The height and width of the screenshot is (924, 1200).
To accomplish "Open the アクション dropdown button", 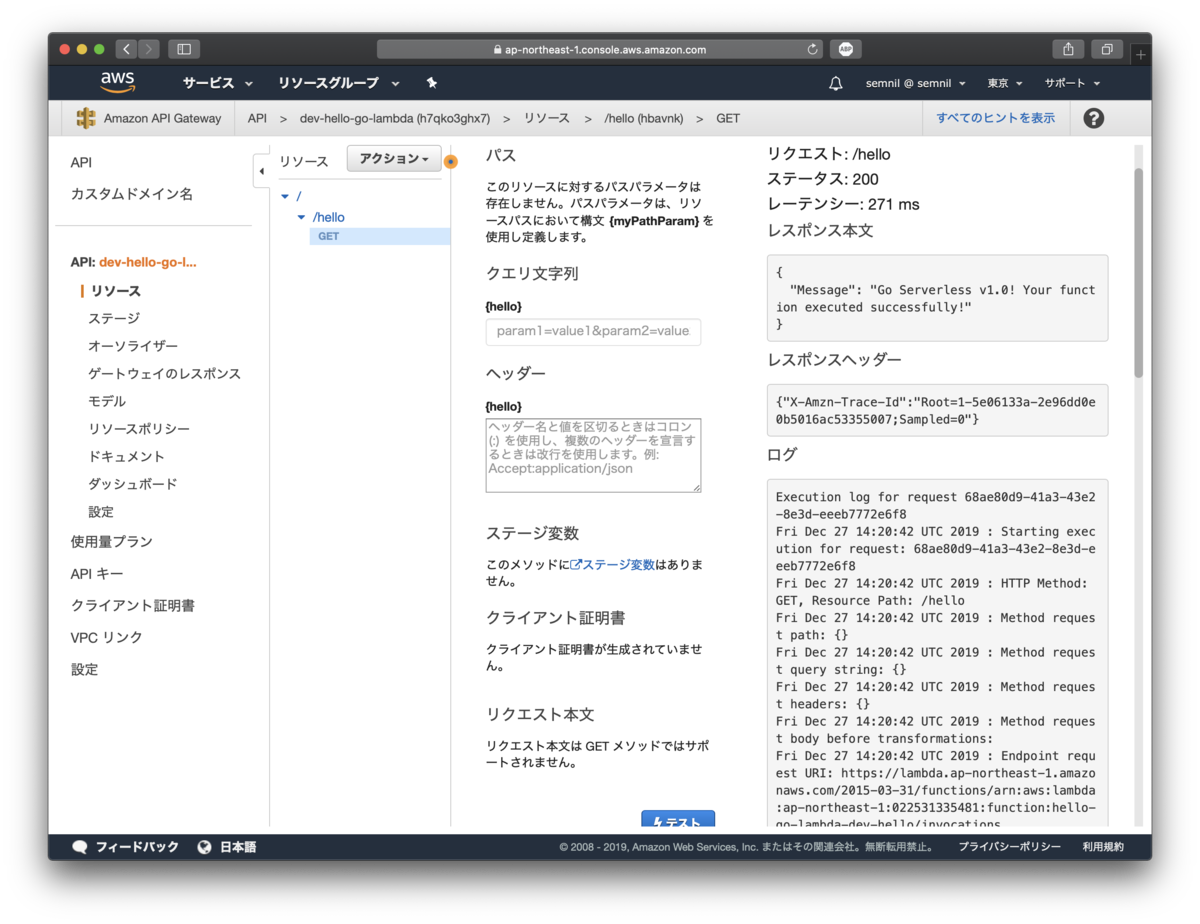I will click(394, 159).
